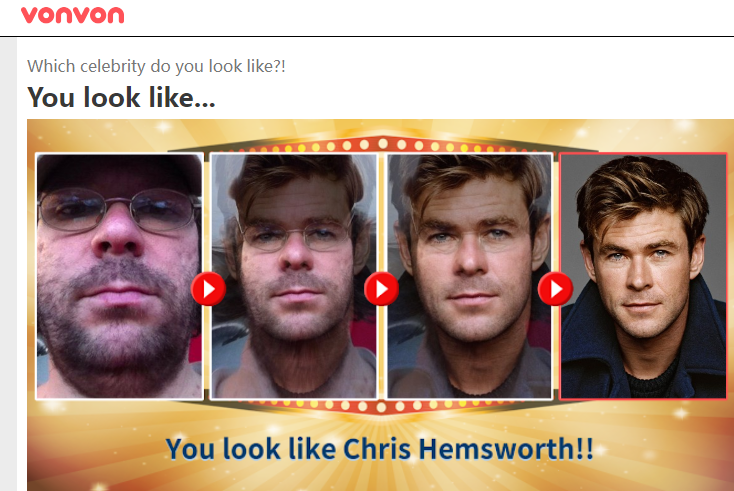Click the play arrow after the original selfie
The image size is (734, 491).
(208, 289)
